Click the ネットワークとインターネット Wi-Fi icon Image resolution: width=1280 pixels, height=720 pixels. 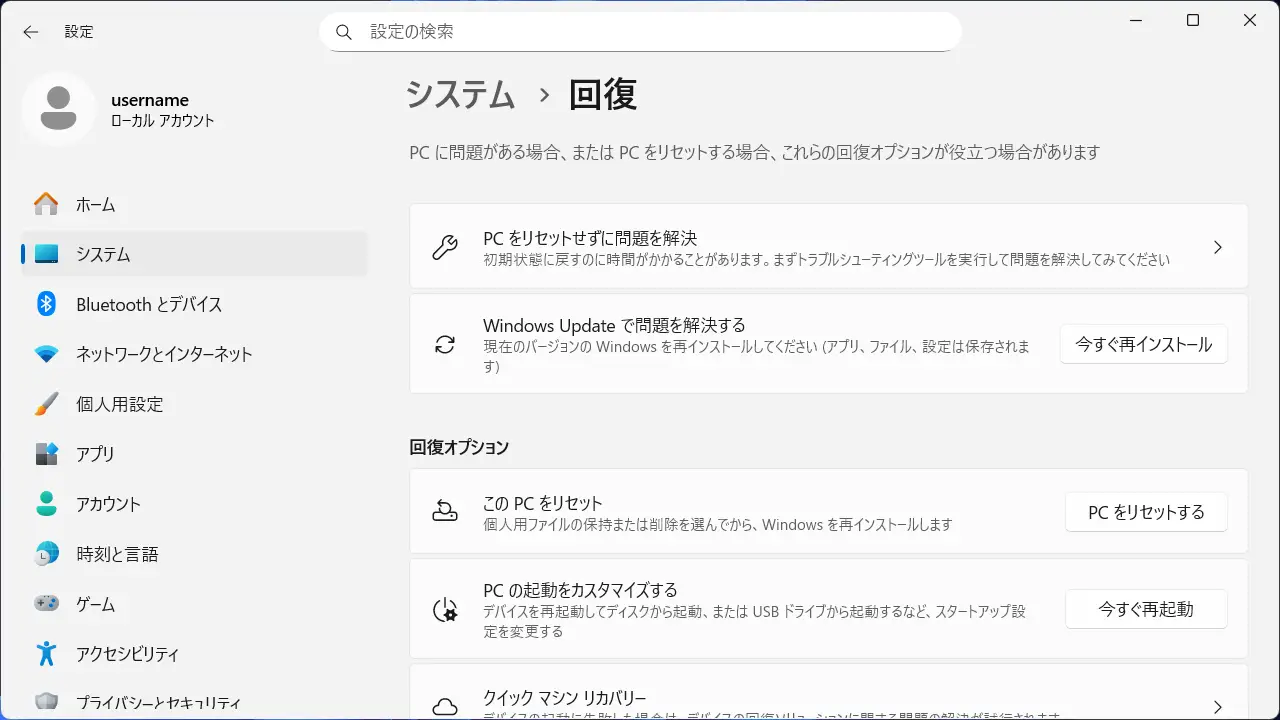point(46,354)
